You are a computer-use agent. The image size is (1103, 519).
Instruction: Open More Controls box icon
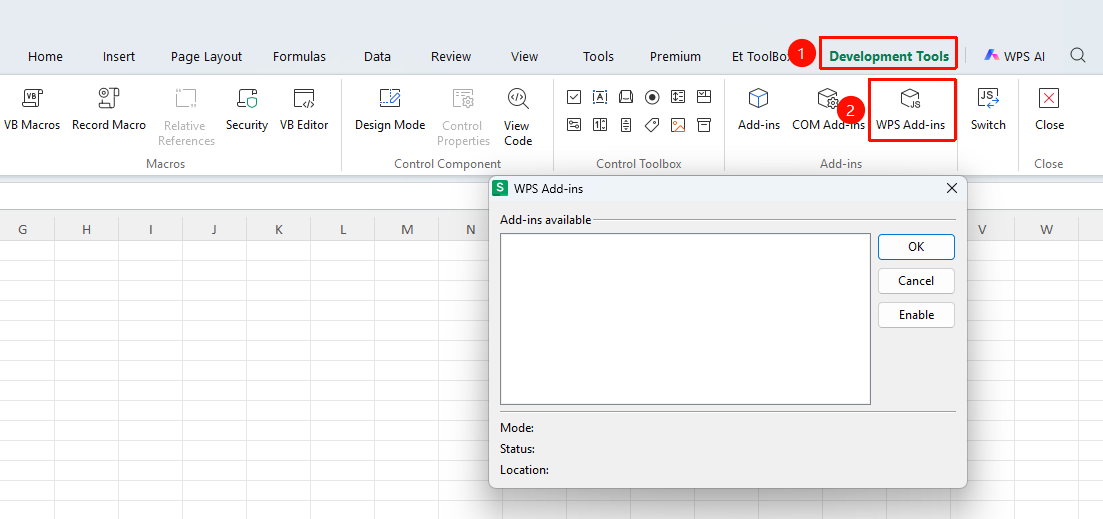704,125
